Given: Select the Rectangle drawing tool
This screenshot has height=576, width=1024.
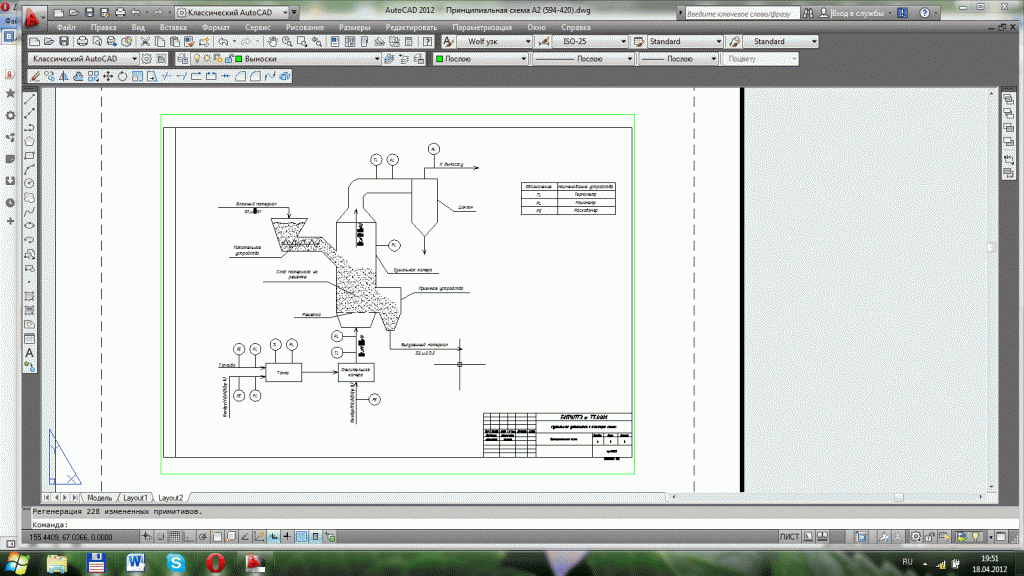Looking at the screenshot, I should click(x=29, y=155).
